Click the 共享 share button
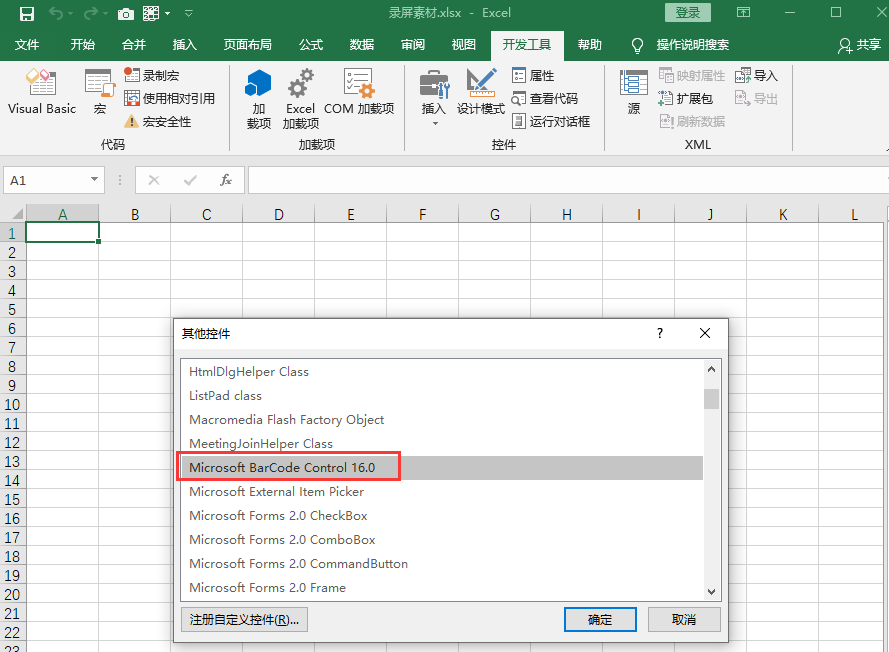Screen dimensions: 889x652 (859, 45)
